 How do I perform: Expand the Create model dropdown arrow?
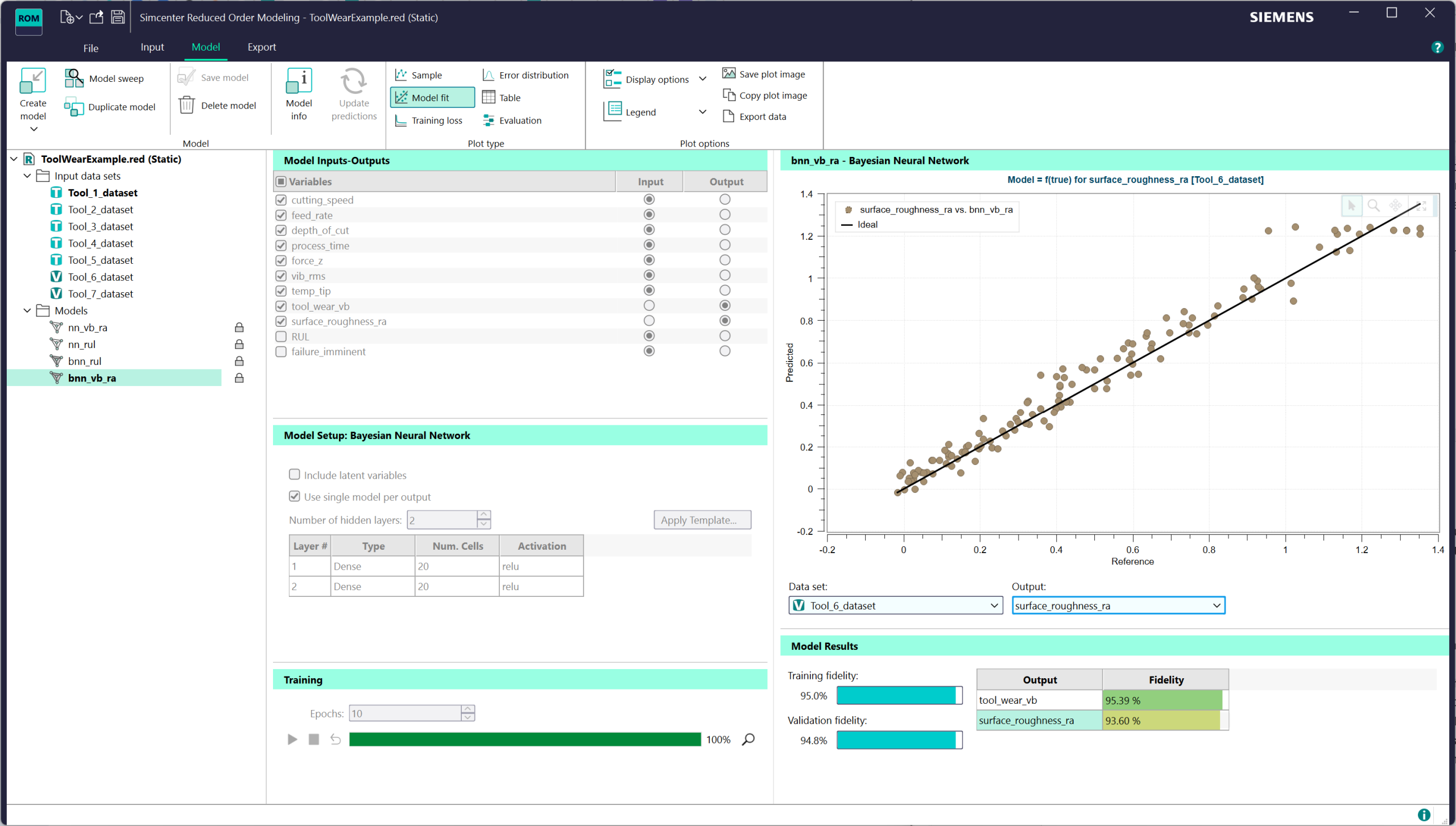tap(34, 129)
